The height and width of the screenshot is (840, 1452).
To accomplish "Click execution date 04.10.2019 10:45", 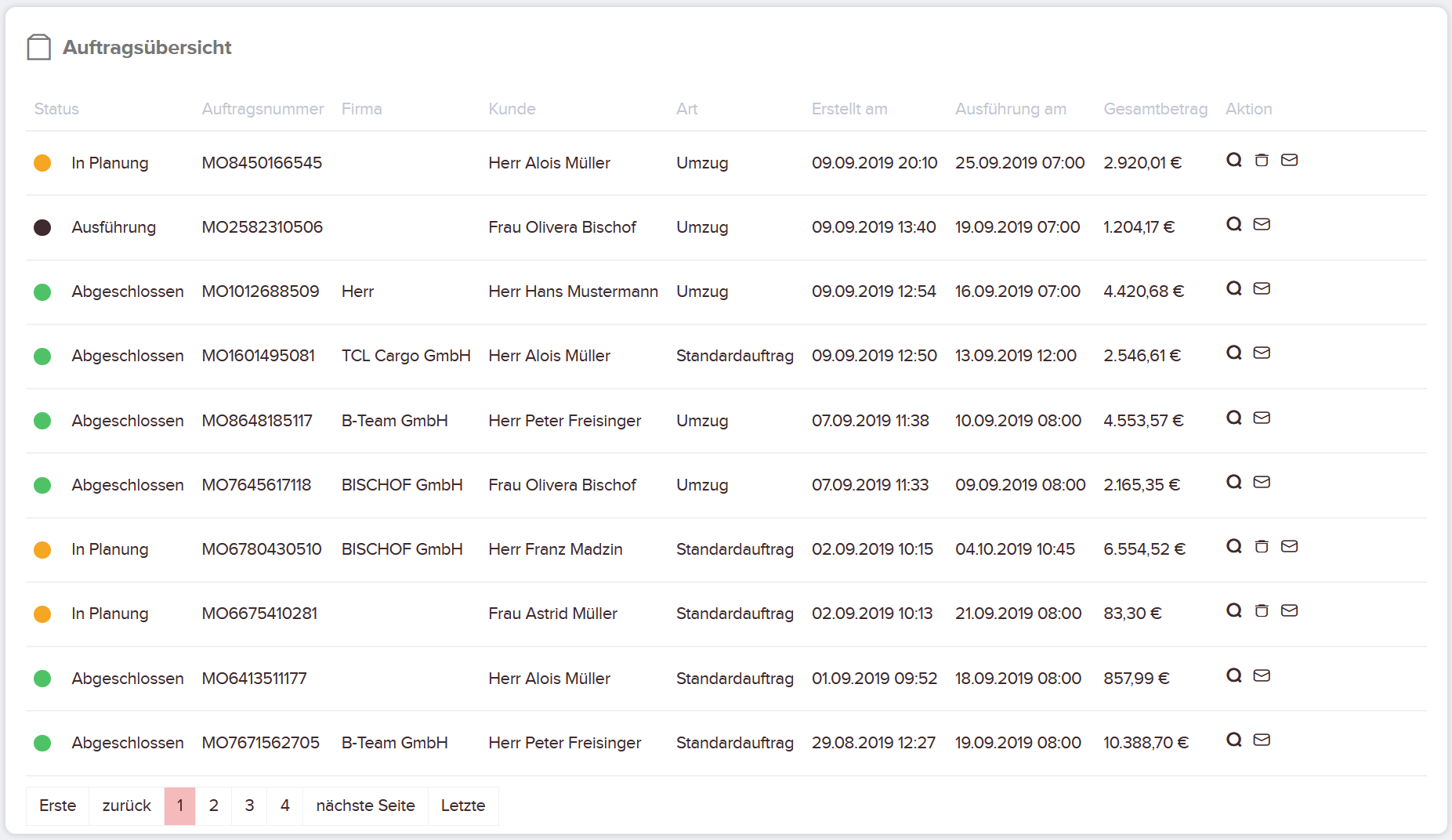I will tap(1016, 549).
